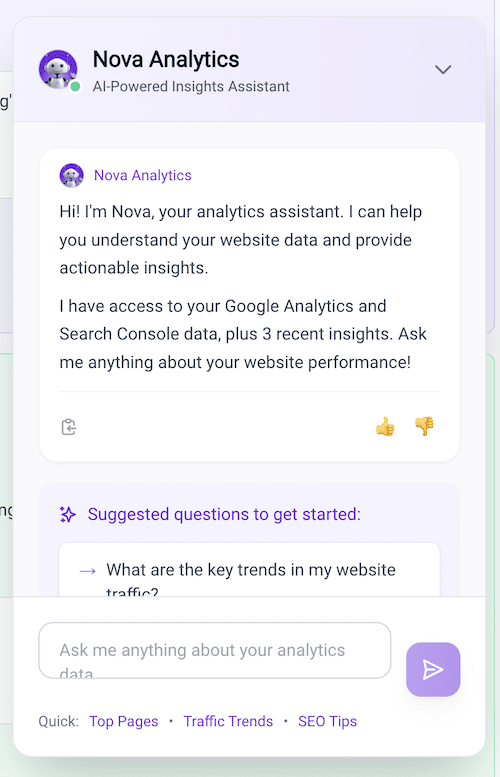Give thumbs up to Nova's message
Image resolution: width=500 pixels, height=777 pixels.
(x=385, y=426)
